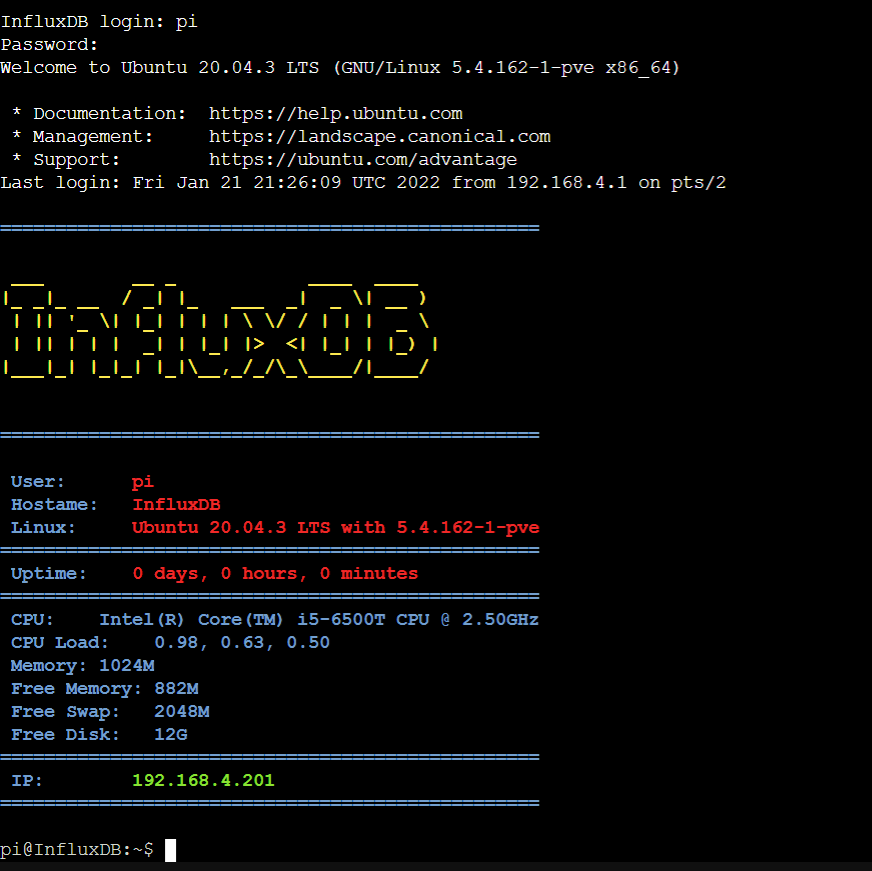Click '192.168.4.1' in the last login line
872x871 pixels.
pos(567,182)
